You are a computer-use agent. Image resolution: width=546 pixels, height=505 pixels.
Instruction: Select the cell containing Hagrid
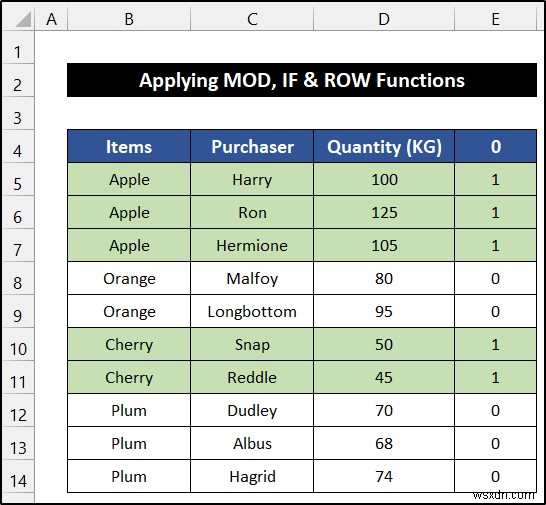click(252, 477)
